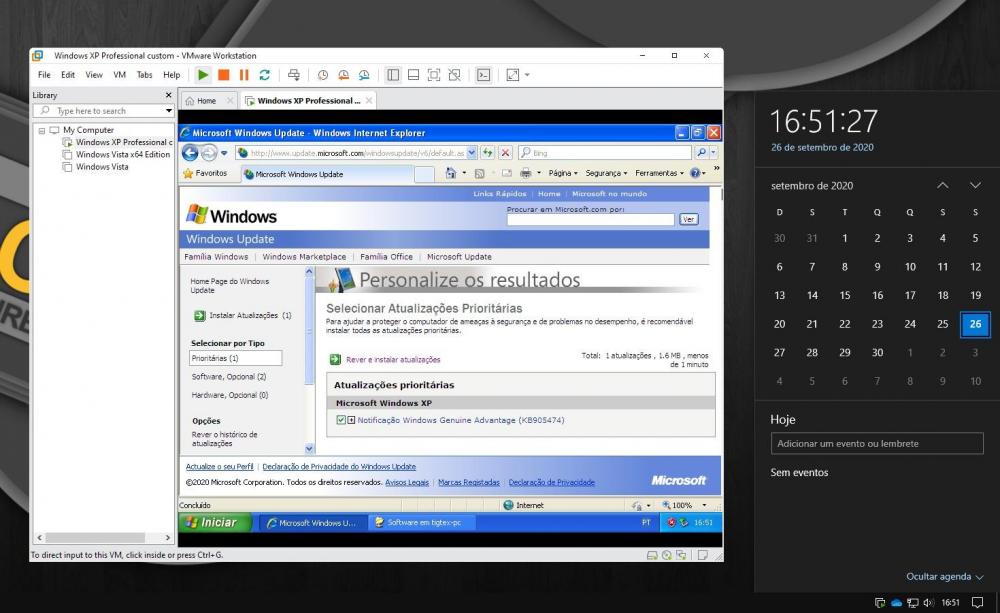1000x613 pixels.
Task: Expand details for the KB905474 update
Action: [x=351, y=420]
